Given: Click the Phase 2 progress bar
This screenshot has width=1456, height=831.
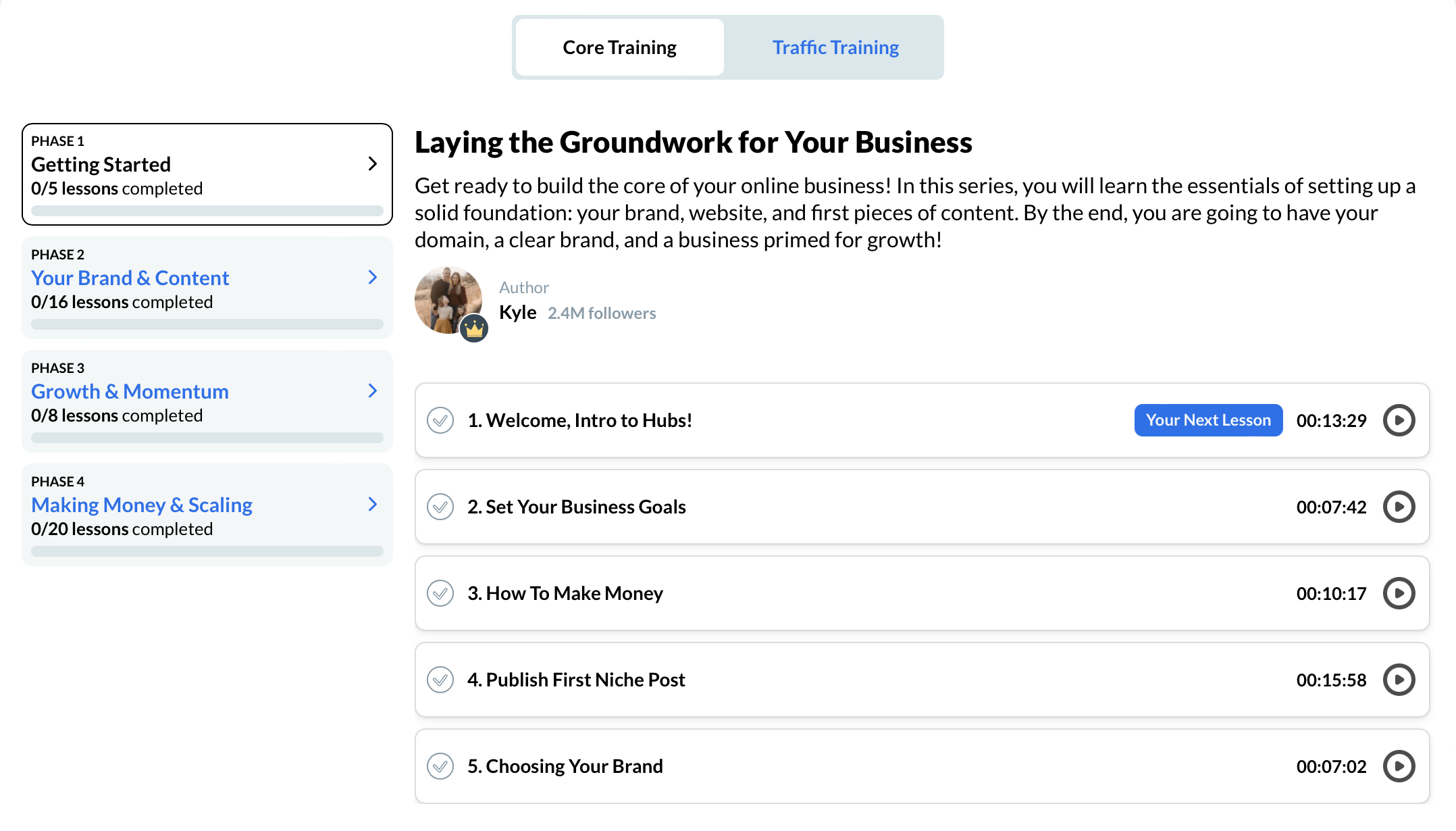Looking at the screenshot, I should (207, 324).
